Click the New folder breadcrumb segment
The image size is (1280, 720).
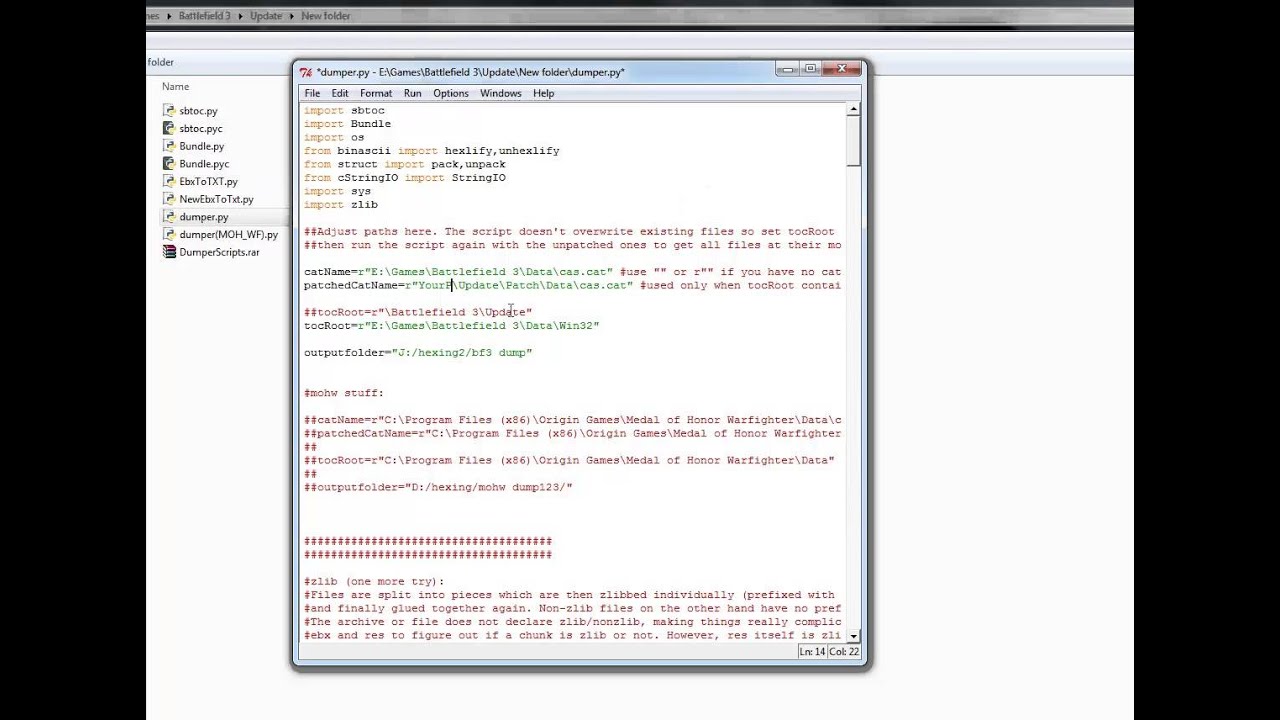coord(325,16)
